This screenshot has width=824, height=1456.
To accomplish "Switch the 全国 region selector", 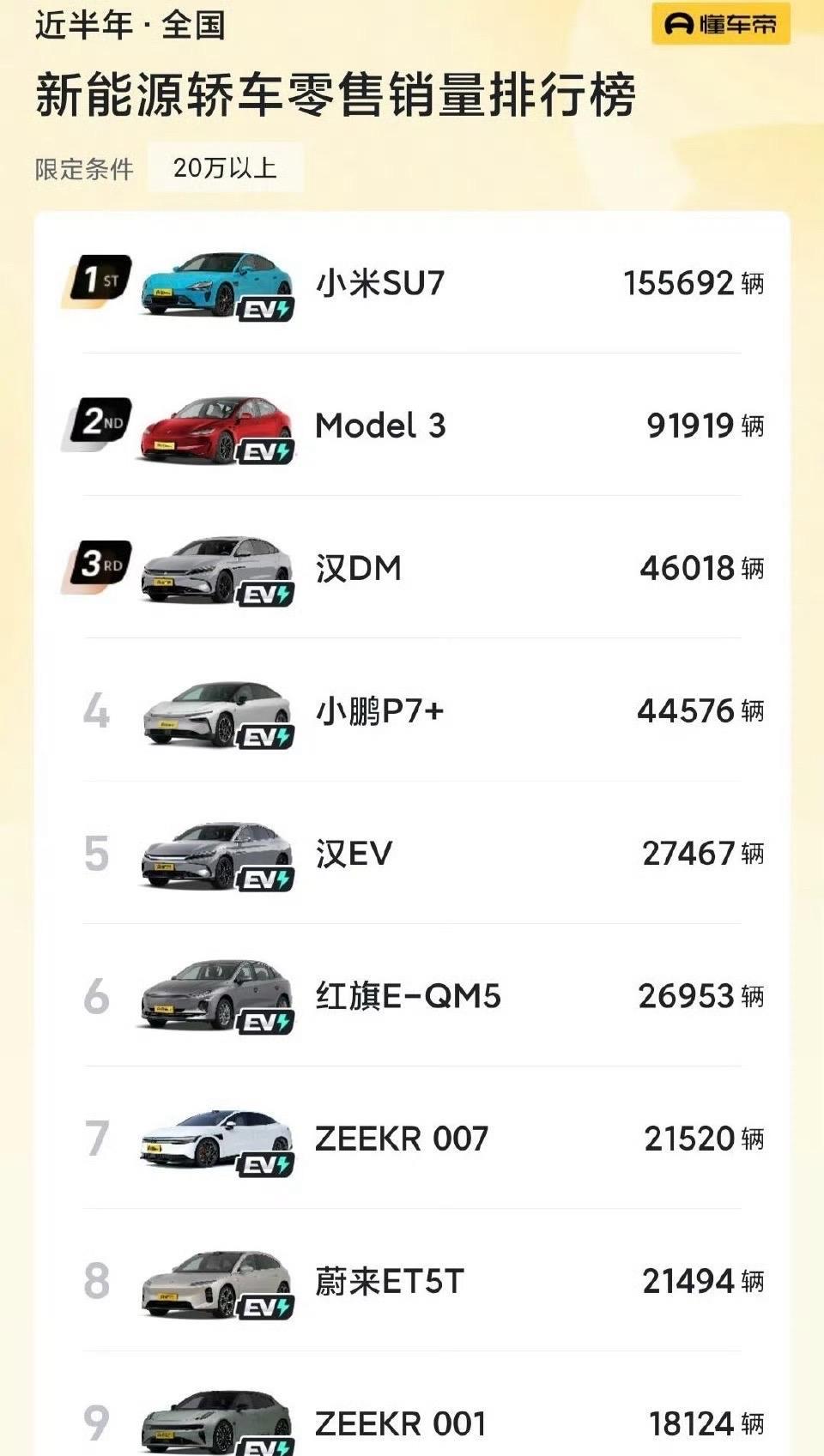I will pos(193,25).
